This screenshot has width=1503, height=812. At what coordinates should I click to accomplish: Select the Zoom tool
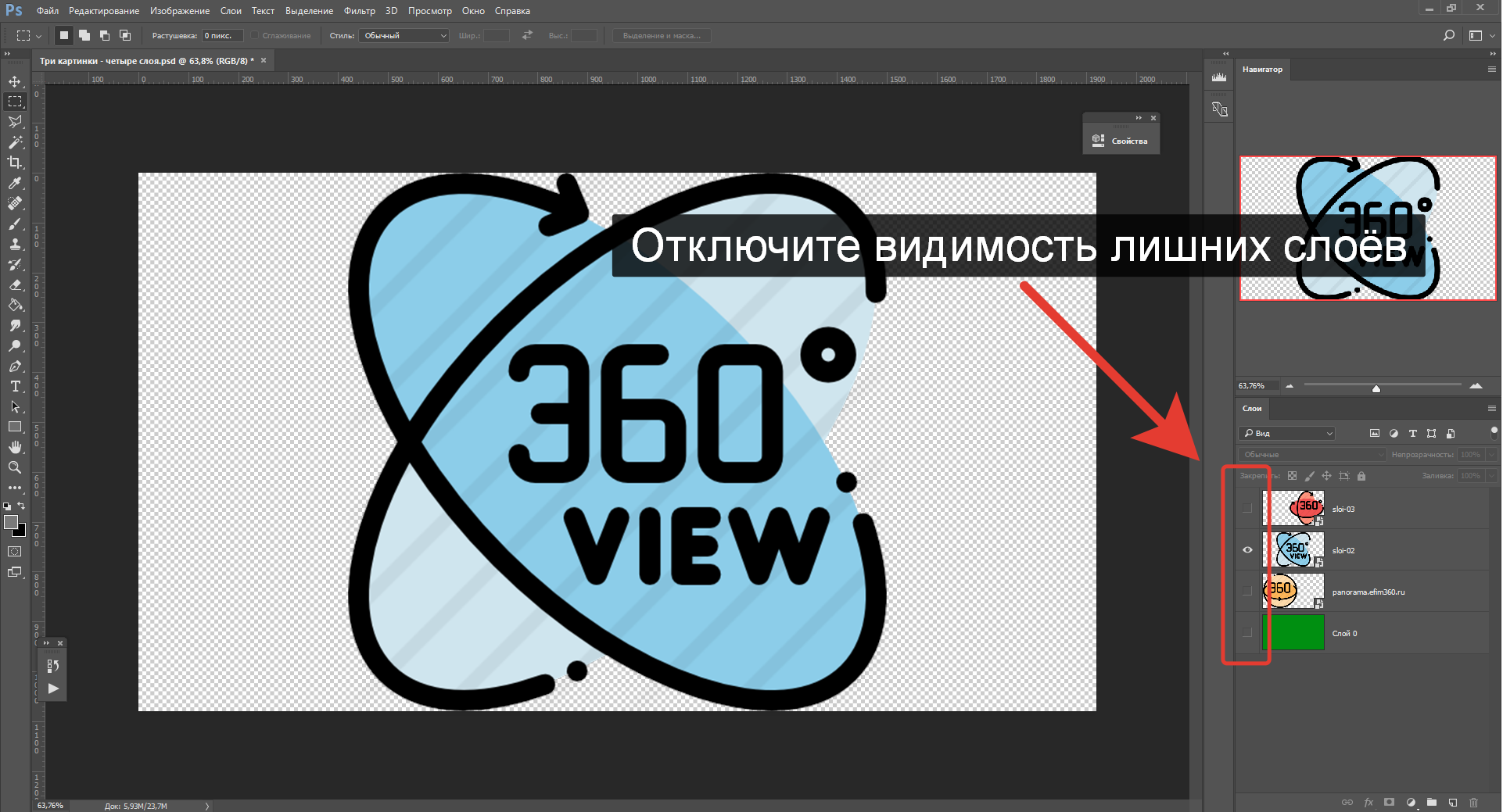coord(15,467)
